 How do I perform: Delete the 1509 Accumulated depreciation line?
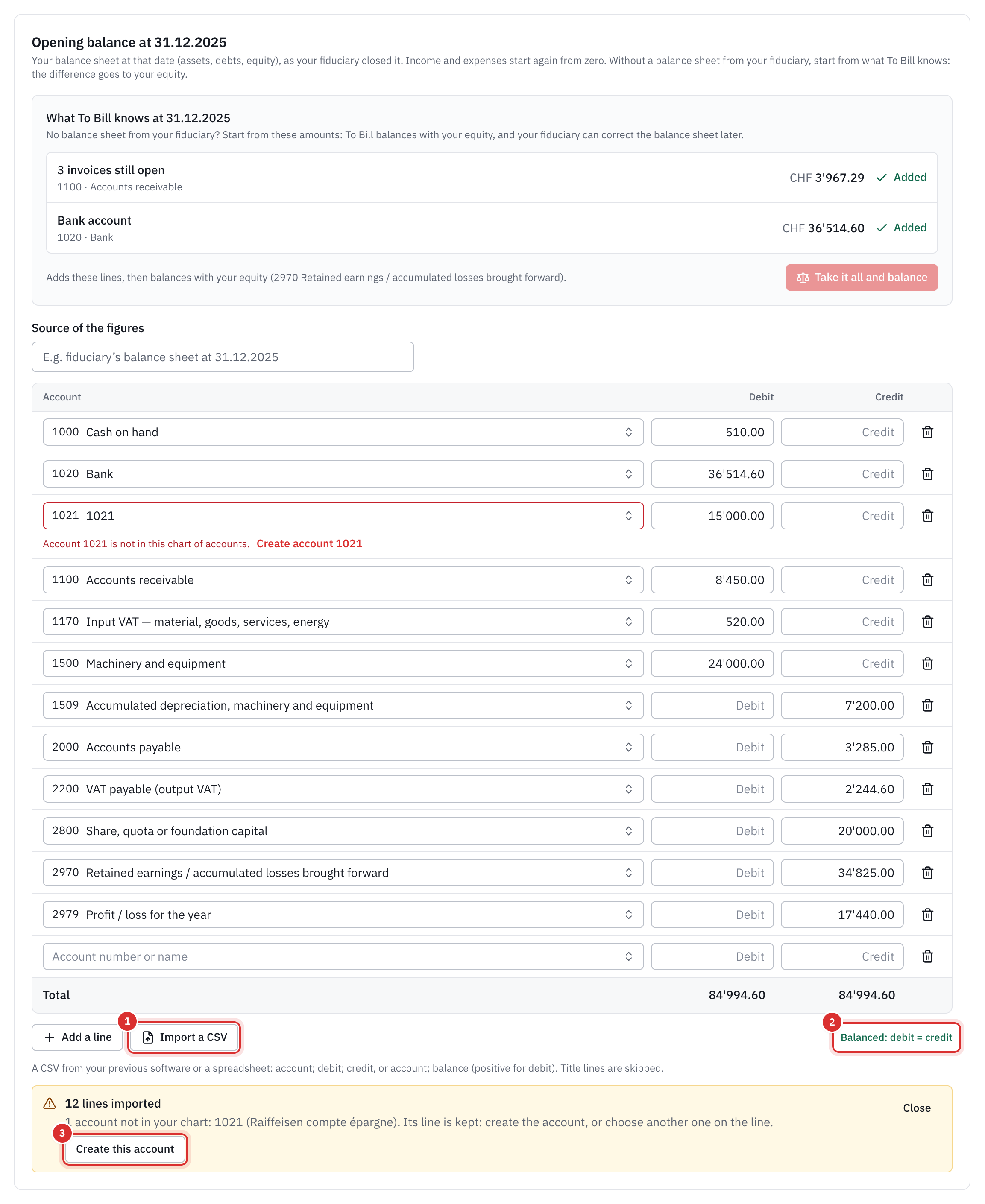(927, 705)
